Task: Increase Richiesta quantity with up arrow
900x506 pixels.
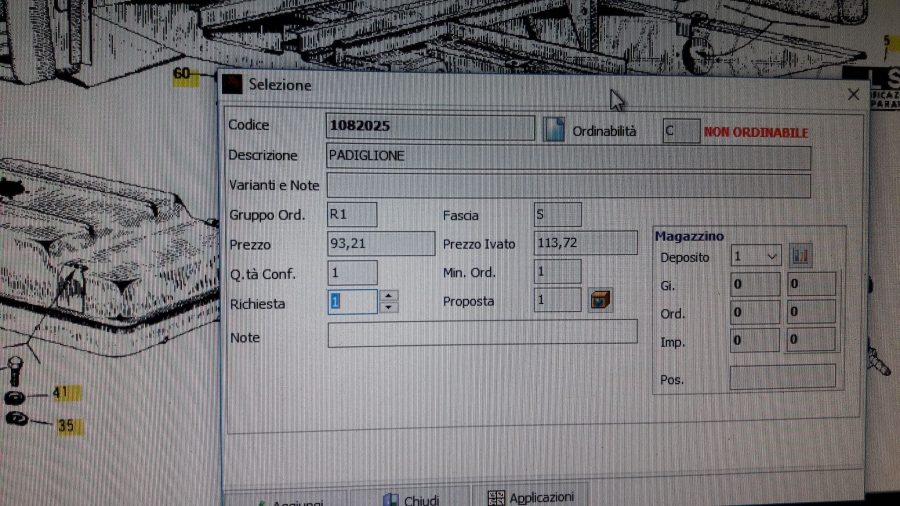Action: tap(388, 295)
